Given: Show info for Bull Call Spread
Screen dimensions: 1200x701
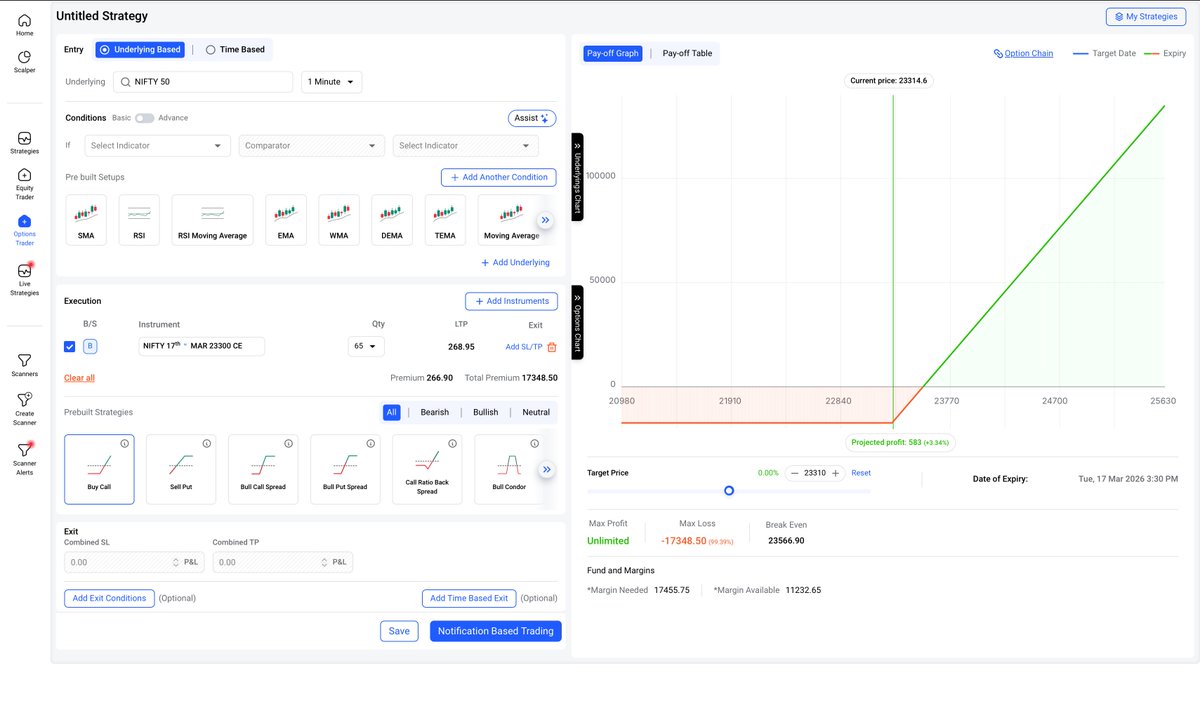Looking at the screenshot, I should coord(288,443).
